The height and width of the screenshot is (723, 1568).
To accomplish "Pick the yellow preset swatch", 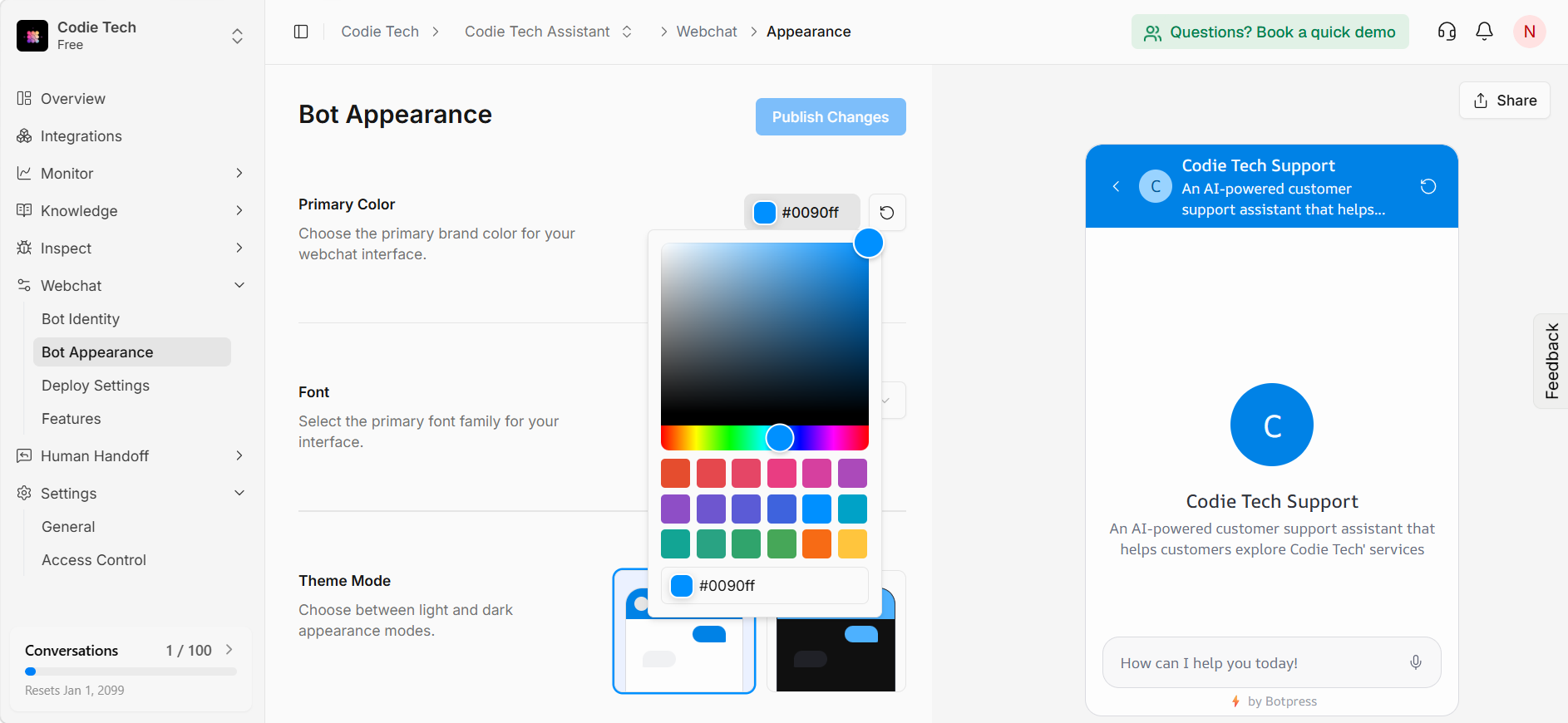I will pos(852,544).
